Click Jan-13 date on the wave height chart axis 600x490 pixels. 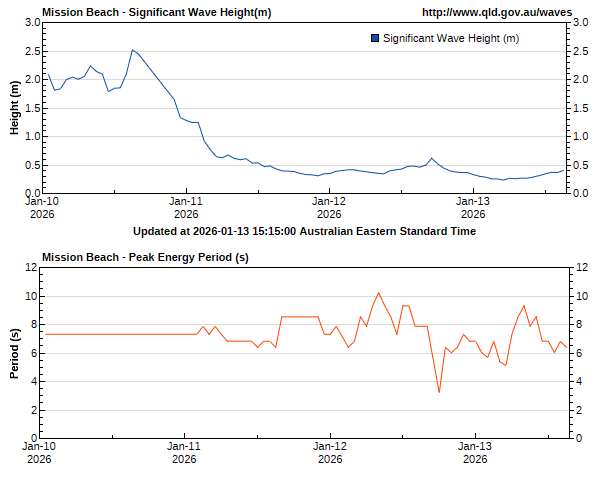pyautogui.click(x=473, y=207)
